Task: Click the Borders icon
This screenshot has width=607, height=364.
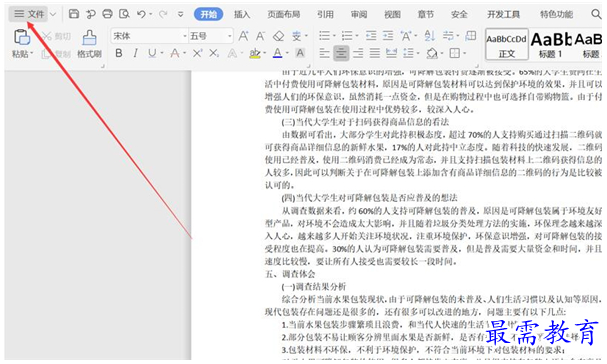Action: [454, 53]
